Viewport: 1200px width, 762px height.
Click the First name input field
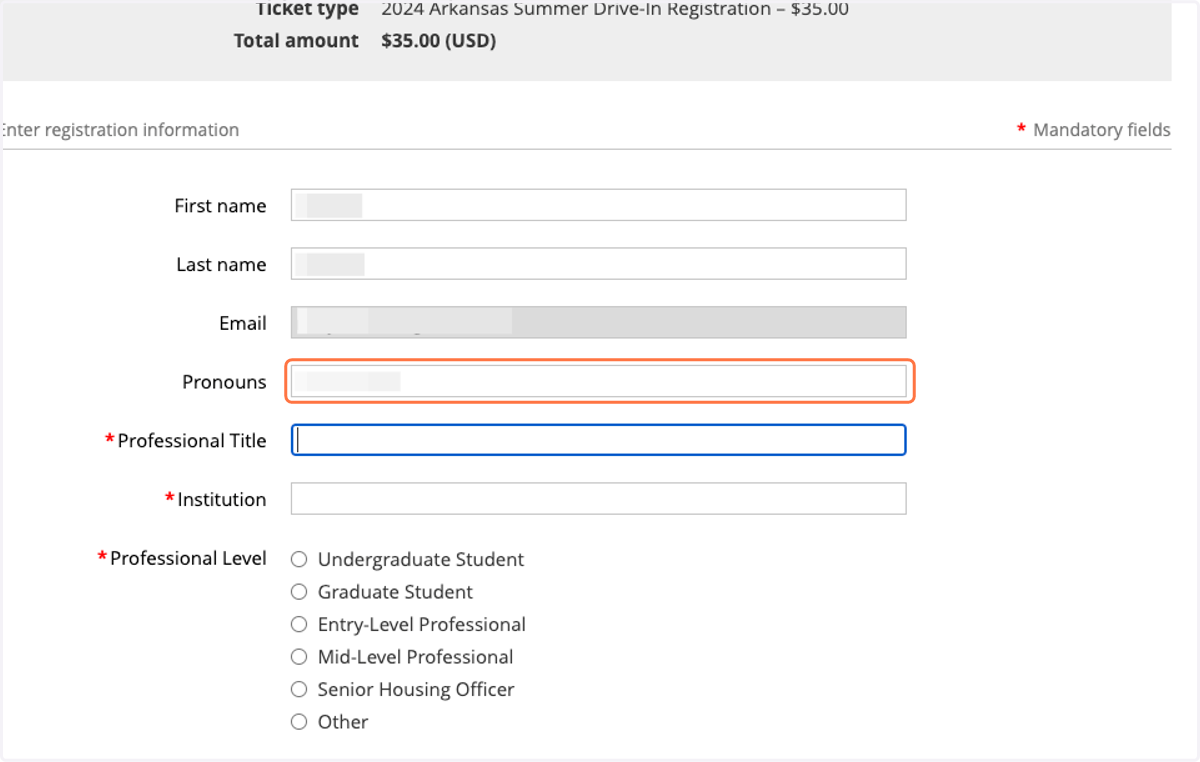point(598,205)
